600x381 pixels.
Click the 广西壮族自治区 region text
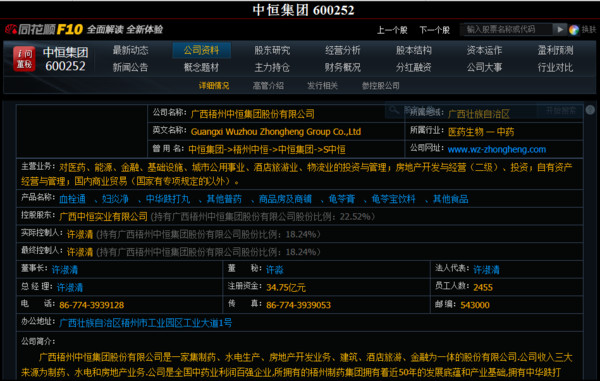coord(479,114)
